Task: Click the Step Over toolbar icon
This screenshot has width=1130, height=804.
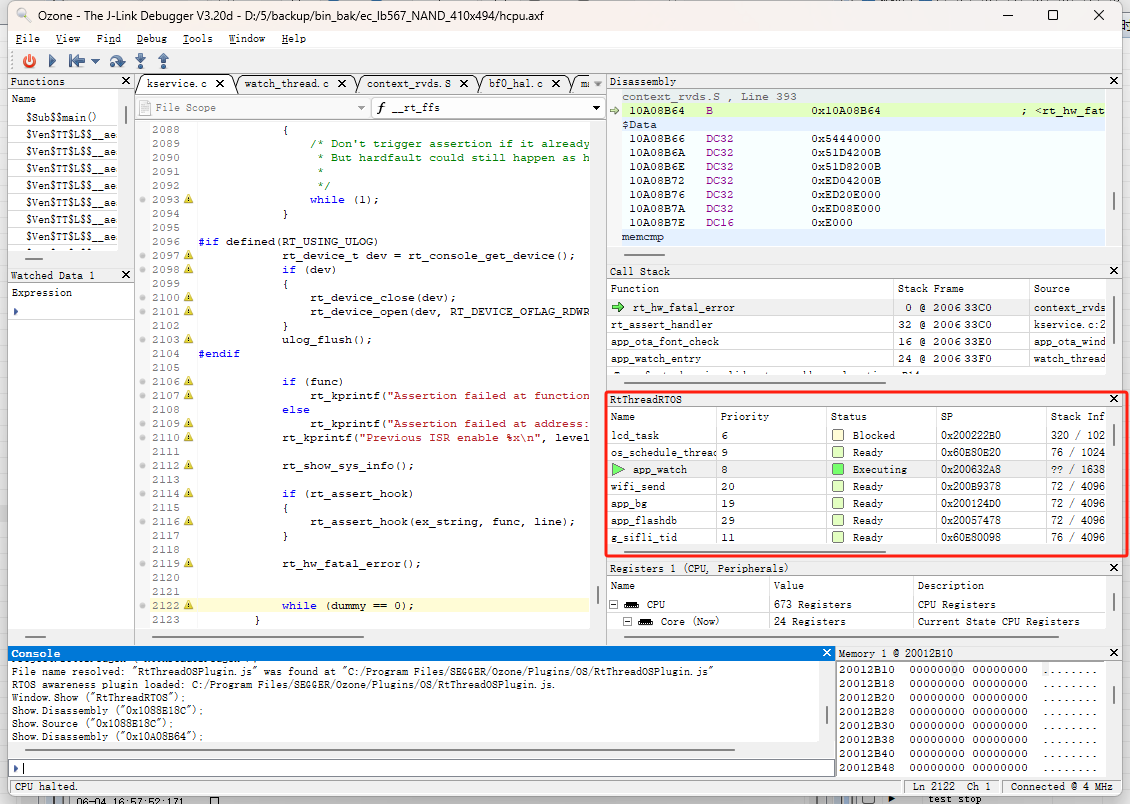Action: 117,61
